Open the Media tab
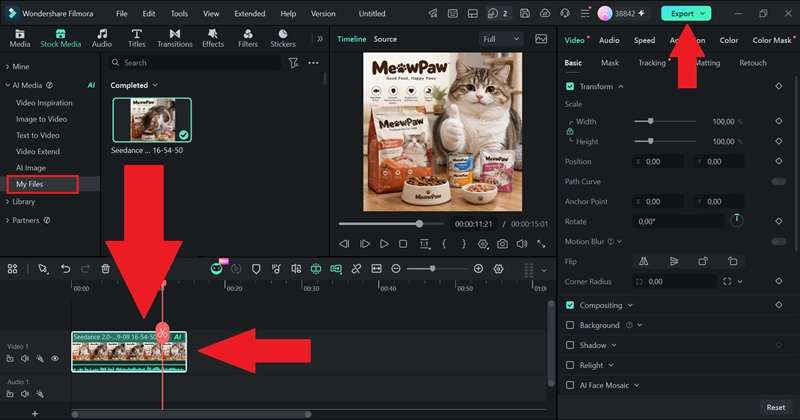800x420 pixels. tap(19, 38)
